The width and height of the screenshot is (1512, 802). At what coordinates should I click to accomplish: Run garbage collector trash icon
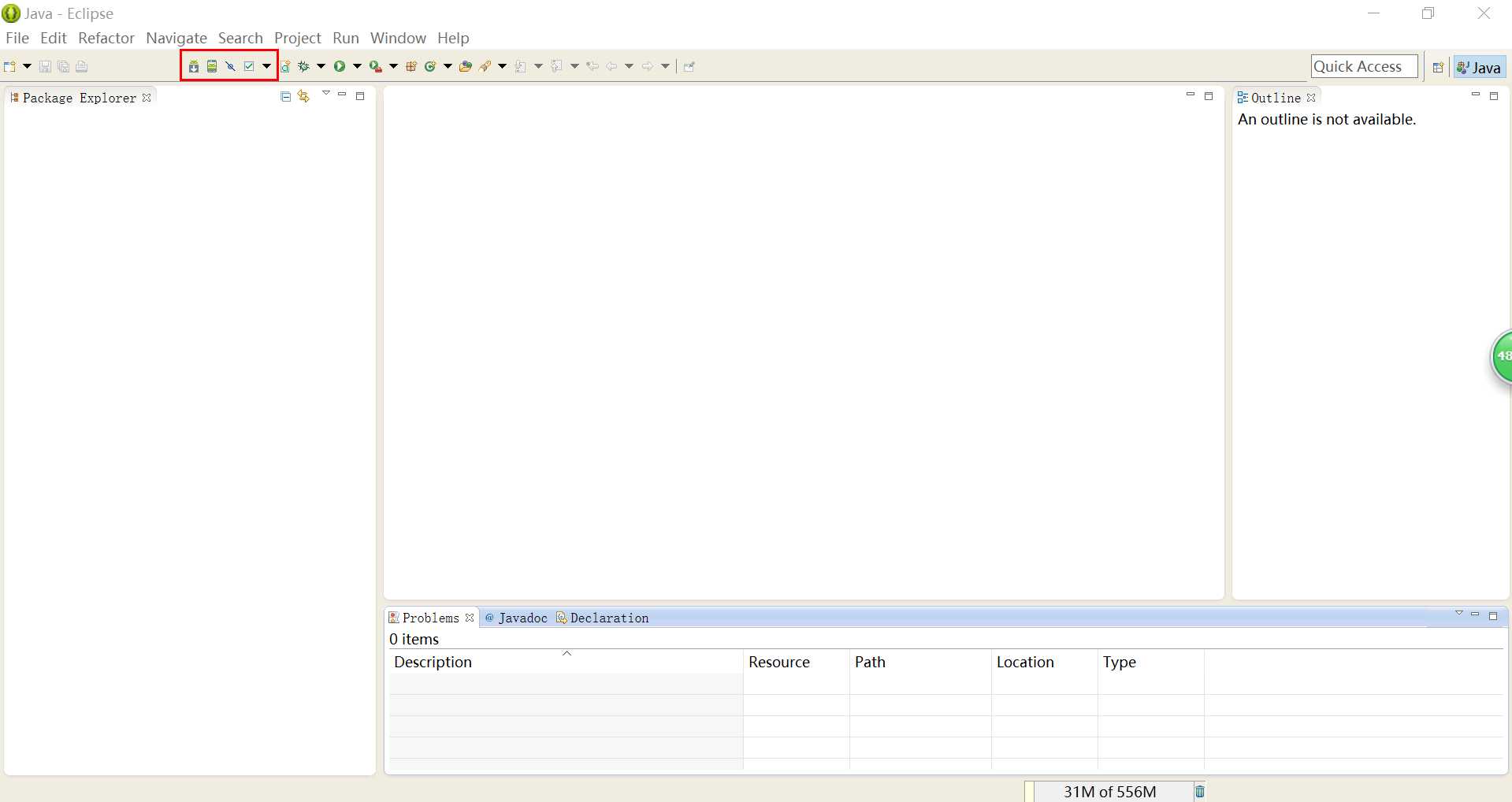[1200, 792]
